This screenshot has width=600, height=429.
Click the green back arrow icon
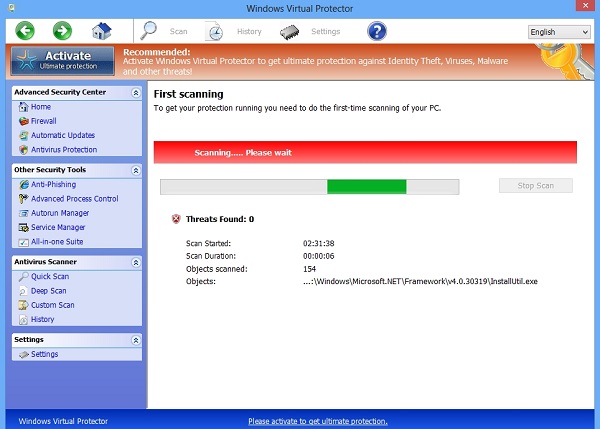[x=25, y=31]
